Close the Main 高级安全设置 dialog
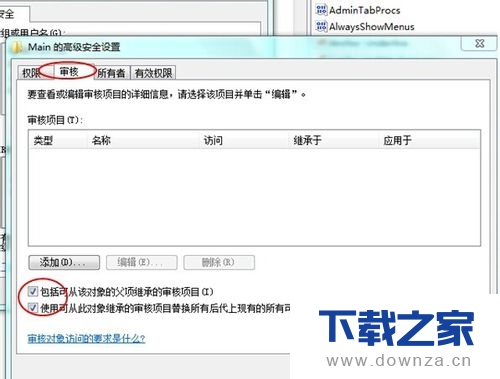This screenshot has width=500, height=379. [x=479, y=44]
